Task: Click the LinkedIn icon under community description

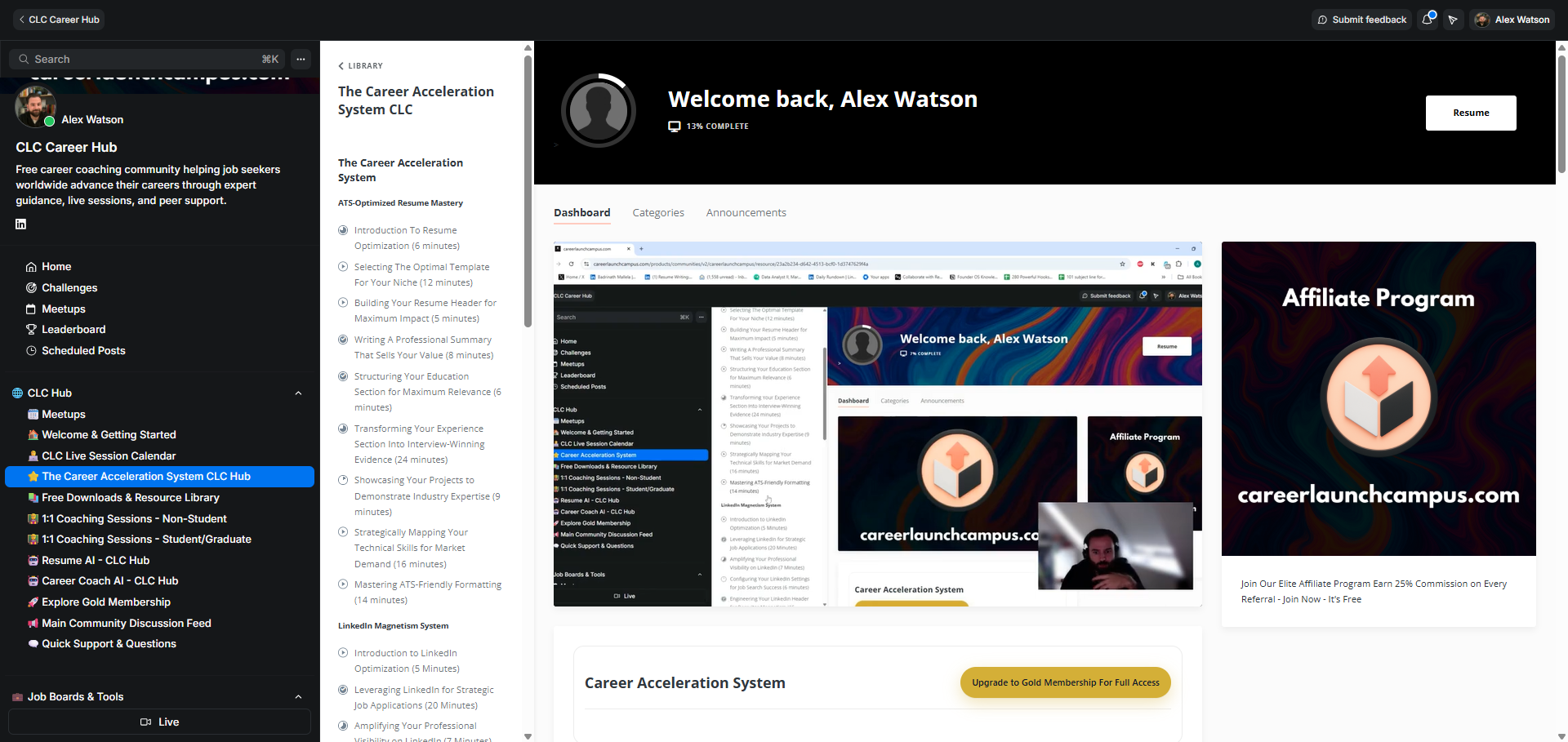Action: click(x=21, y=224)
